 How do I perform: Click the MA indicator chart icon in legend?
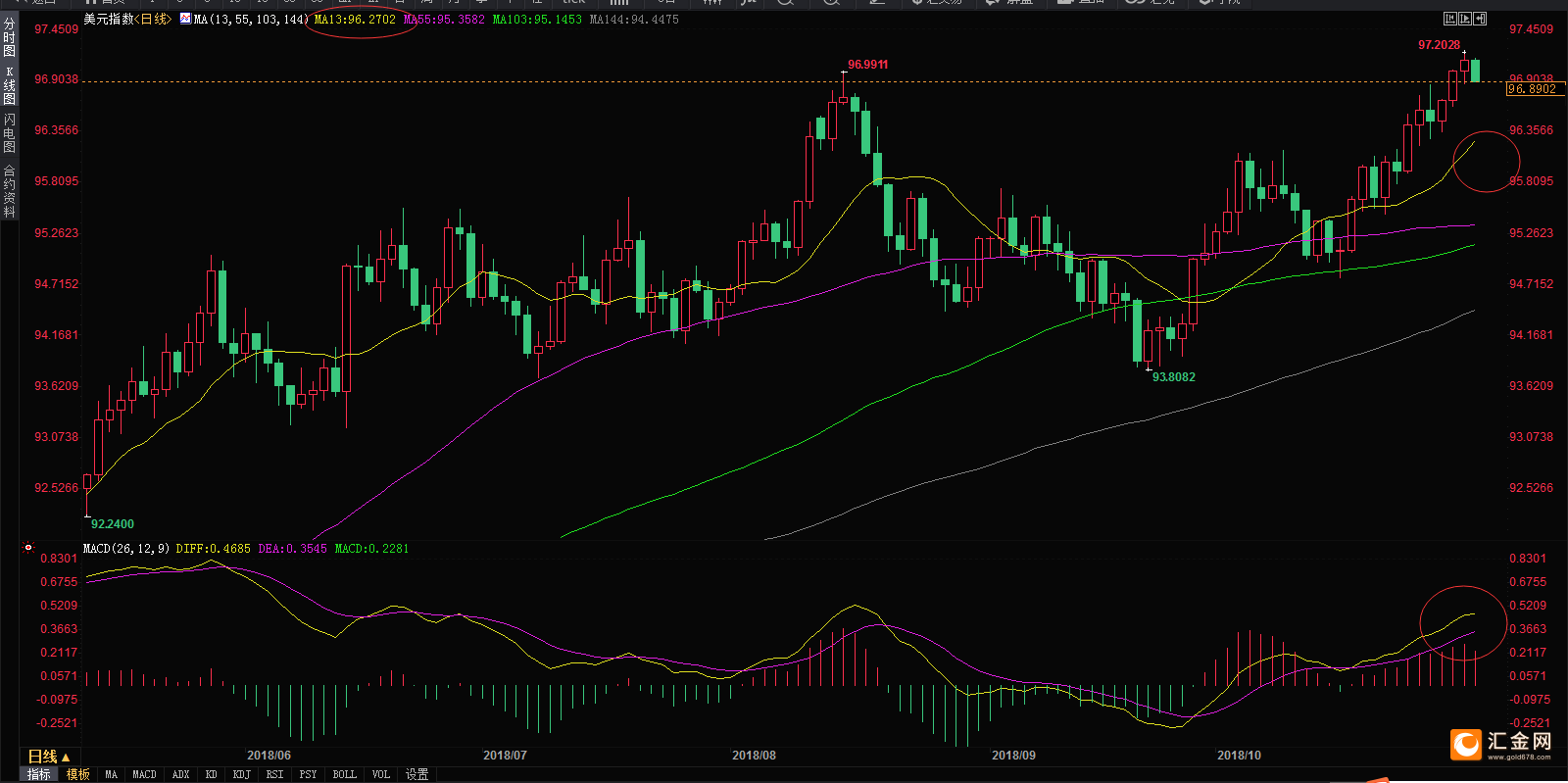point(185,19)
